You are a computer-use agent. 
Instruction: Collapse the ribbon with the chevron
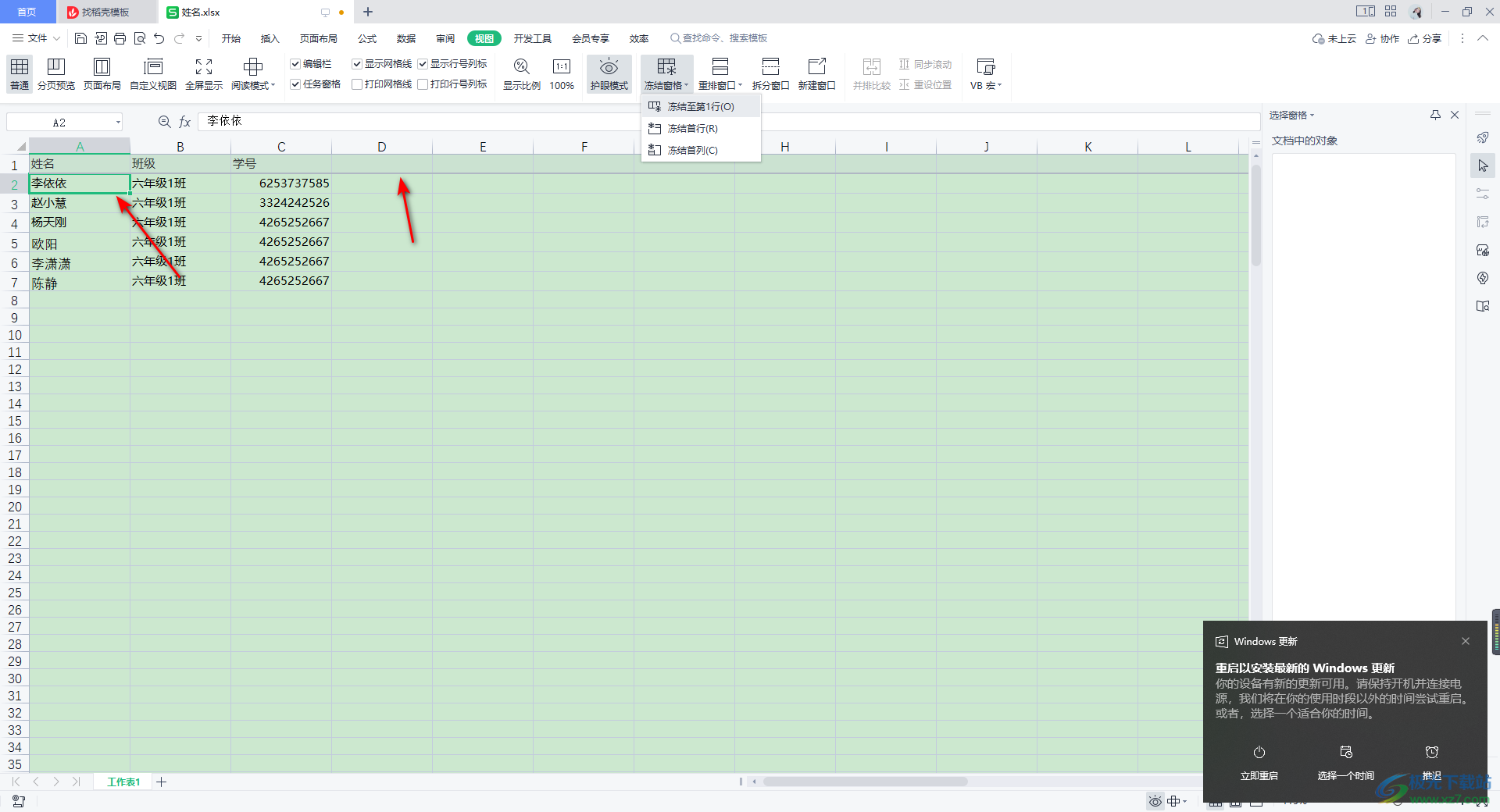point(1483,38)
